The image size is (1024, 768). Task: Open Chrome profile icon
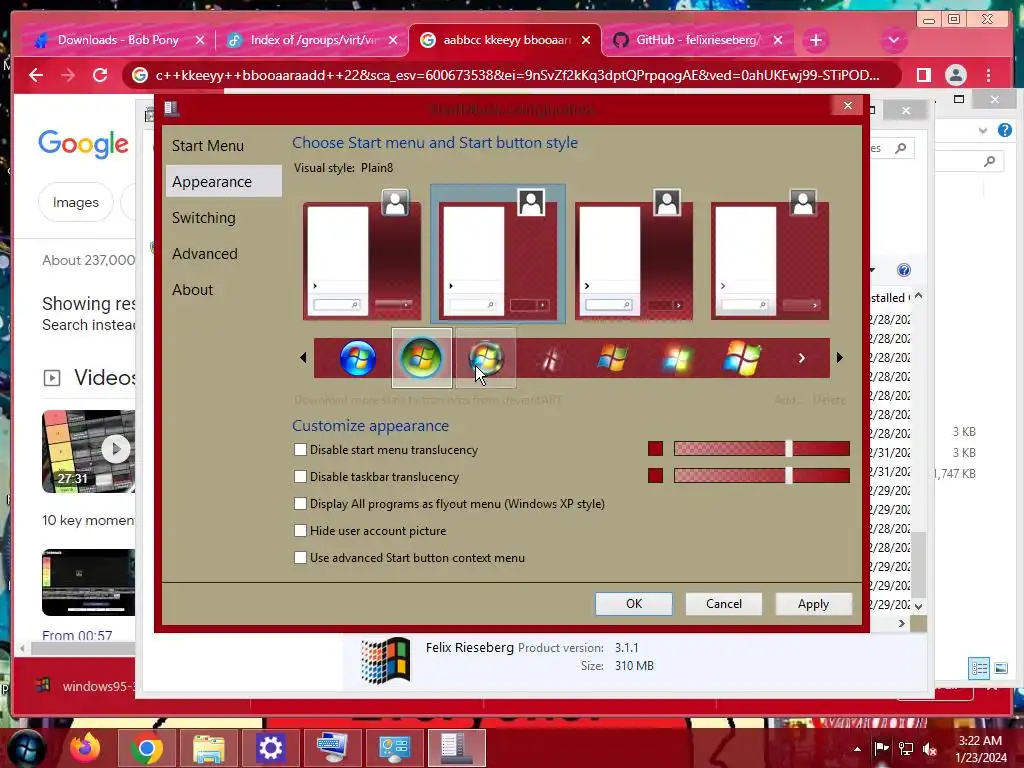(955, 75)
